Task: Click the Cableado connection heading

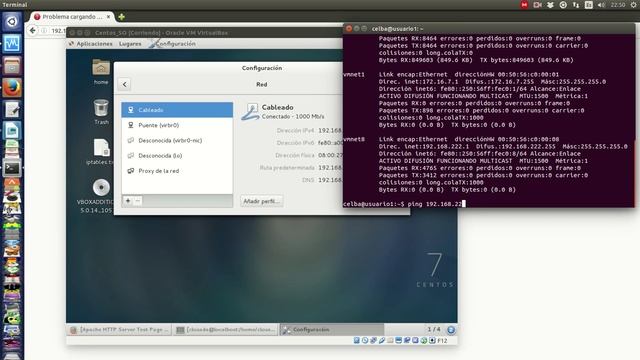Action: click(278, 107)
